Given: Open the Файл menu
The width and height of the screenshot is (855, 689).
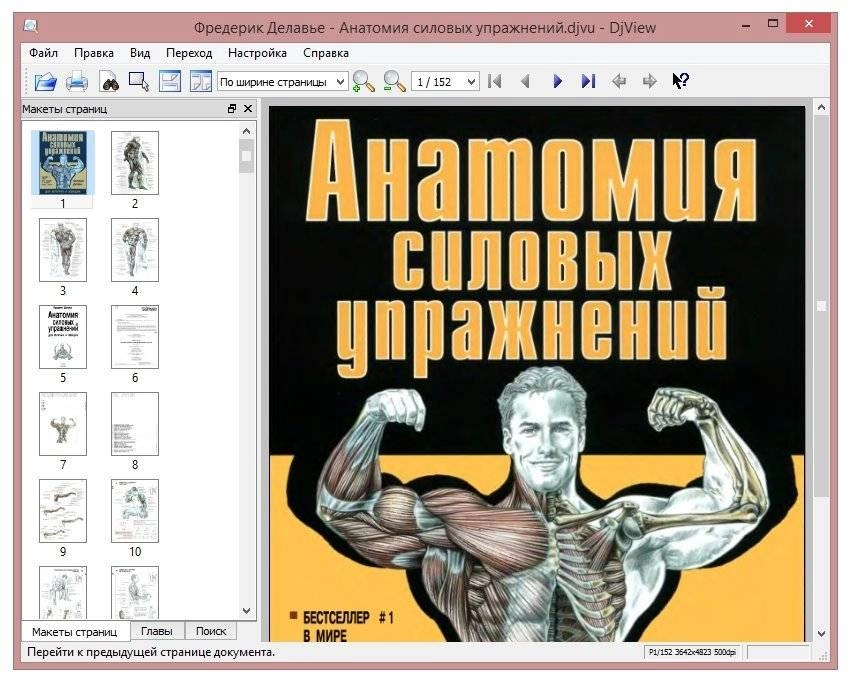Looking at the screenshot, I should [43, 53].
